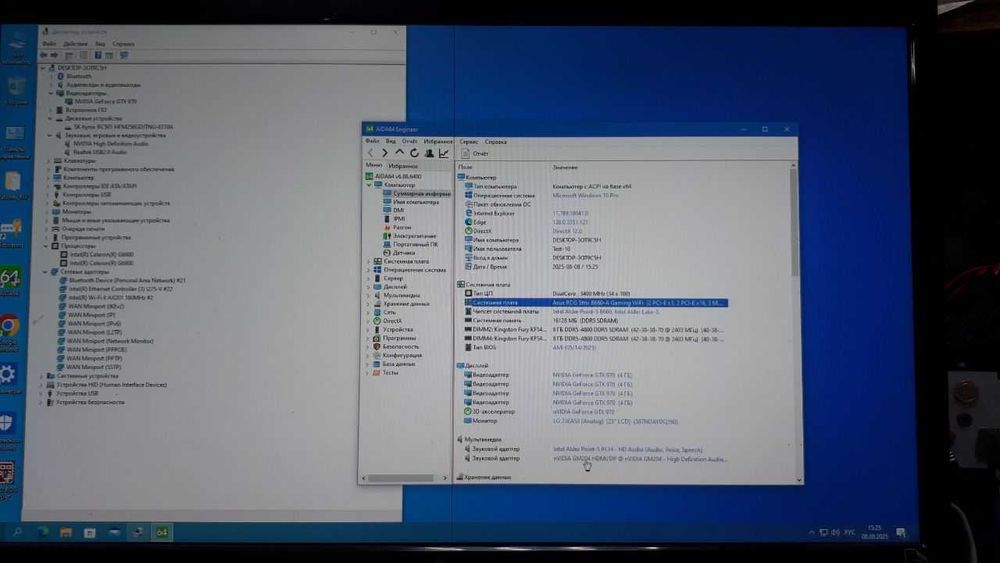Collapse Видеоадаптеры node in Device Manager

pyautogui.click(x=51, y=93)
